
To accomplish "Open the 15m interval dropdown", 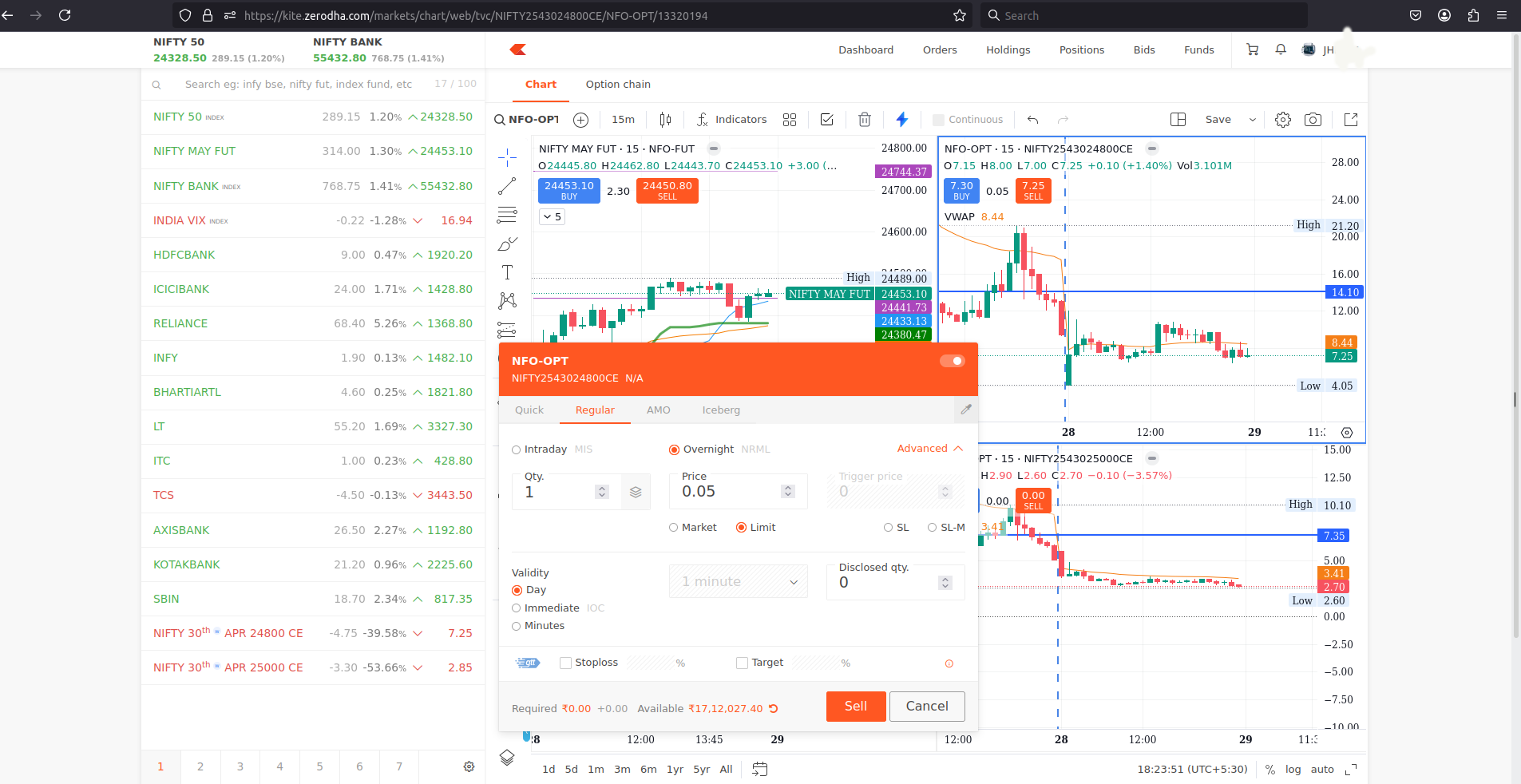I will (x=623, y=120).
